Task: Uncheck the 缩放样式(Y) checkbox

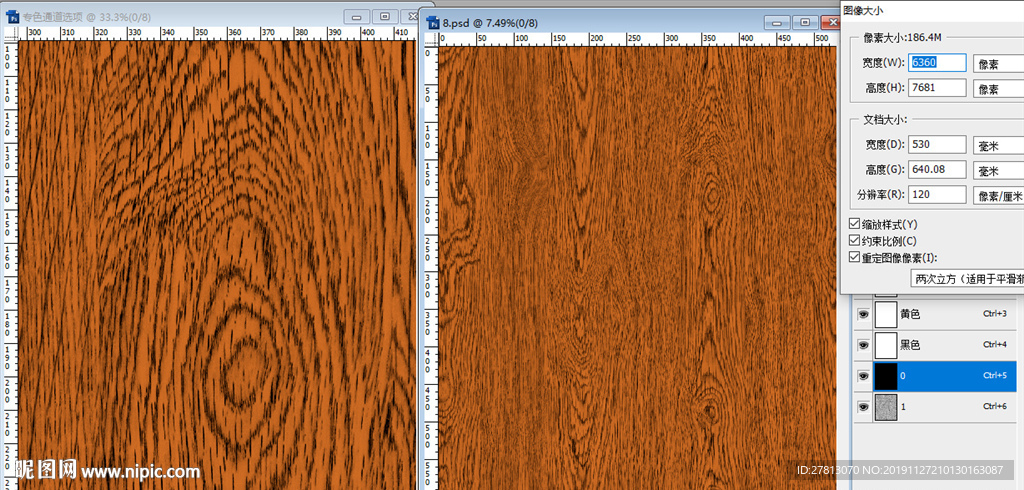Action: (854, 224)
